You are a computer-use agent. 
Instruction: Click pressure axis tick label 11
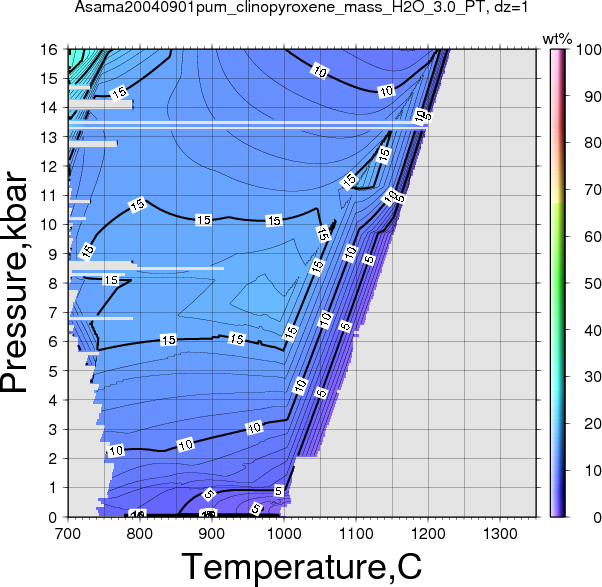coord(49,195)
